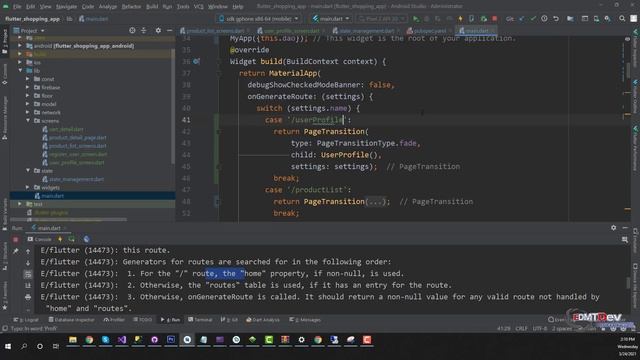
Task: Click the Collapse All icon in Project panel
Action: (x=144, y=31)
